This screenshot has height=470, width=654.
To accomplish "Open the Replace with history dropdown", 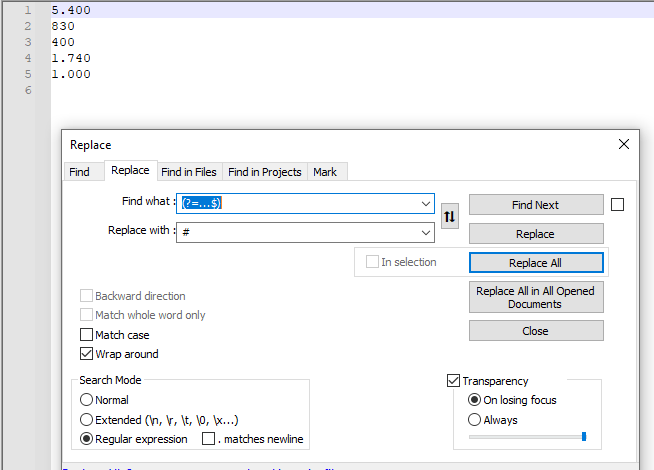I will 425,233.
